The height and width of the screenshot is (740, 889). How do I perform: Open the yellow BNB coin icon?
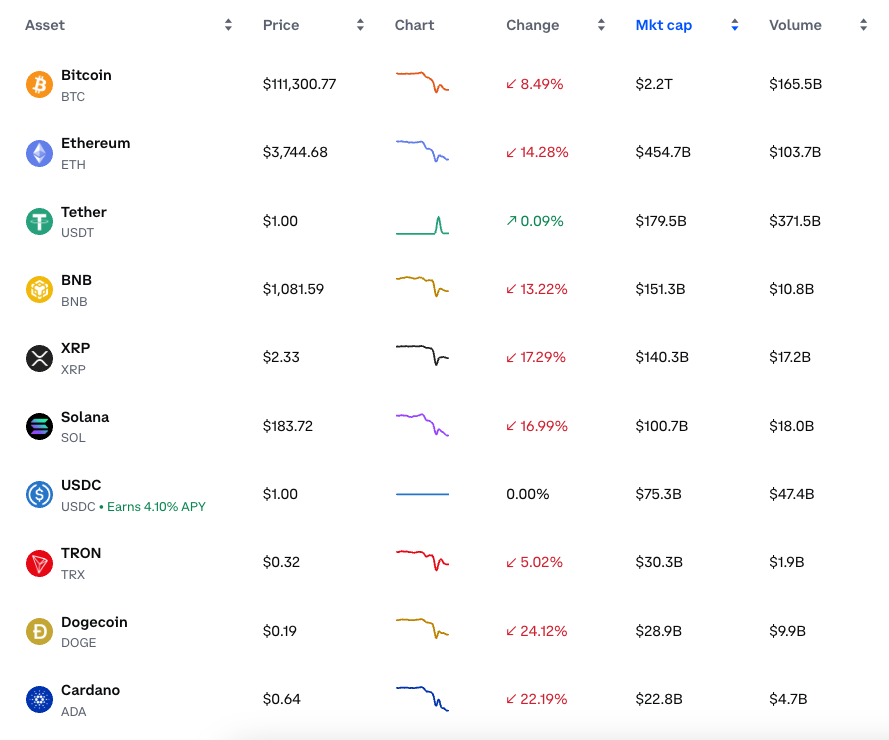pyautogui.click(x=40, y=290)
